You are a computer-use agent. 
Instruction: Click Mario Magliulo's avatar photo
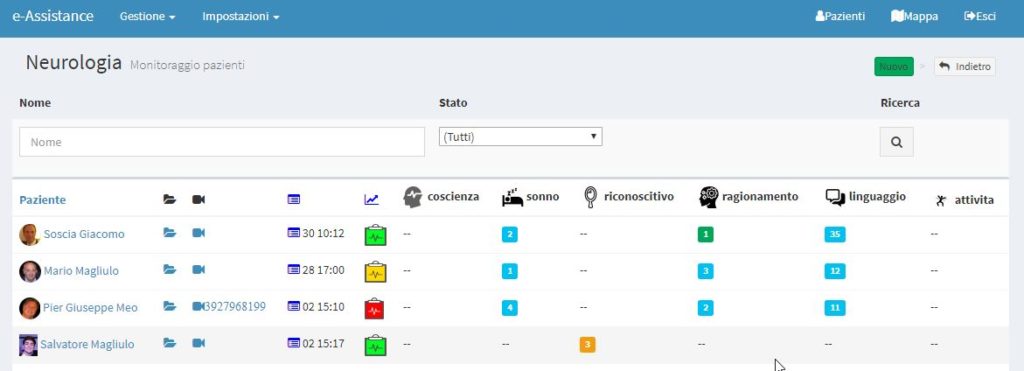click(30, 271)
